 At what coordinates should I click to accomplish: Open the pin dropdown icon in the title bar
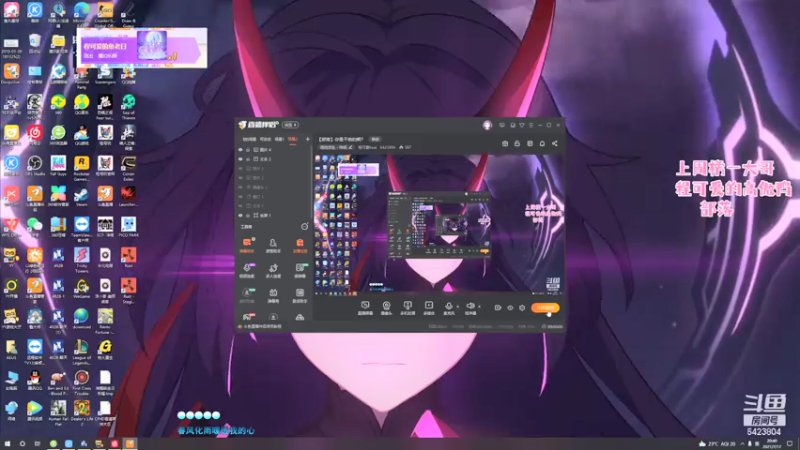pyautogui.click(x=521, y=125)
